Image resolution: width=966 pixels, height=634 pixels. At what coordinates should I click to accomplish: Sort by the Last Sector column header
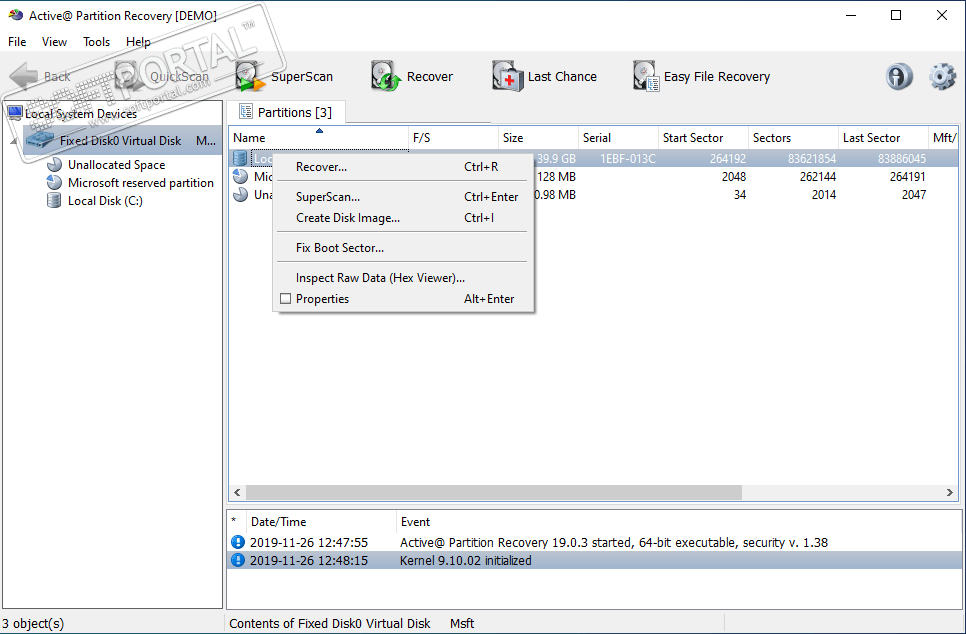coord(883,138)
